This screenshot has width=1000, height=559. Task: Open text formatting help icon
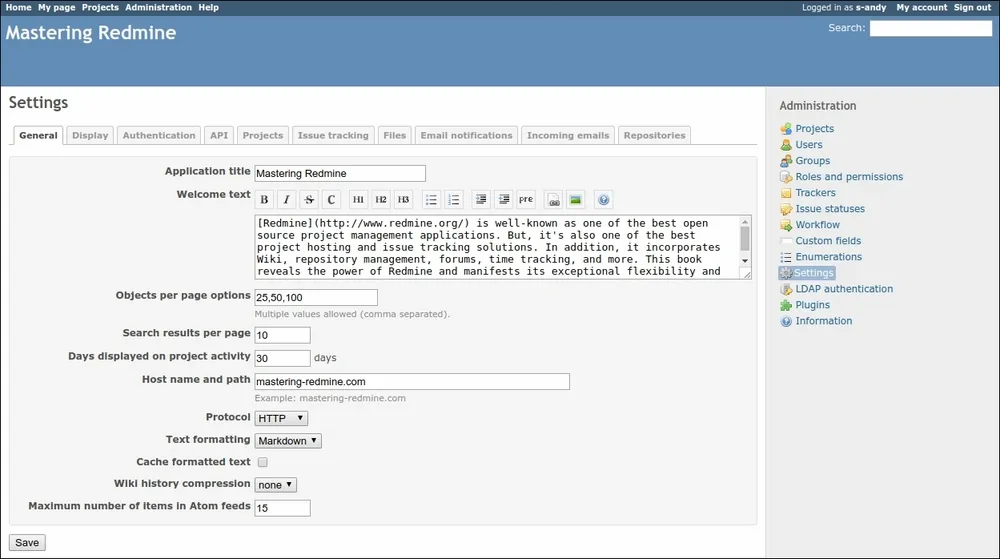click(x=603, y=199)
